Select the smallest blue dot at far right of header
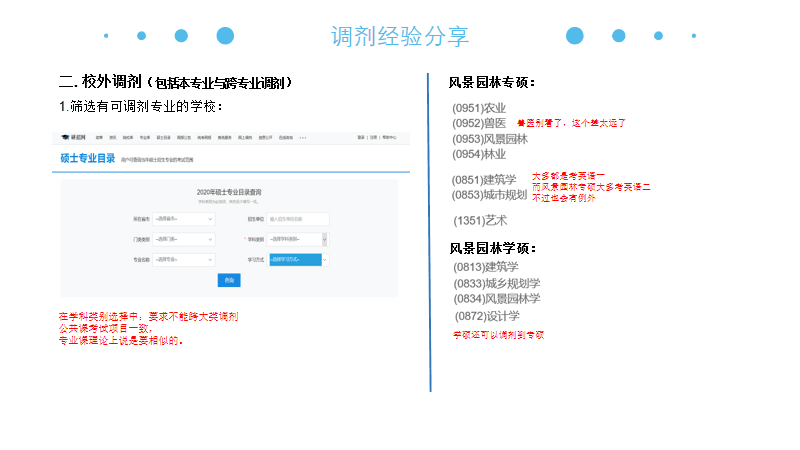The width and height of the screenshot is (800, 450). pyautogui.click(x=694, y=36)
